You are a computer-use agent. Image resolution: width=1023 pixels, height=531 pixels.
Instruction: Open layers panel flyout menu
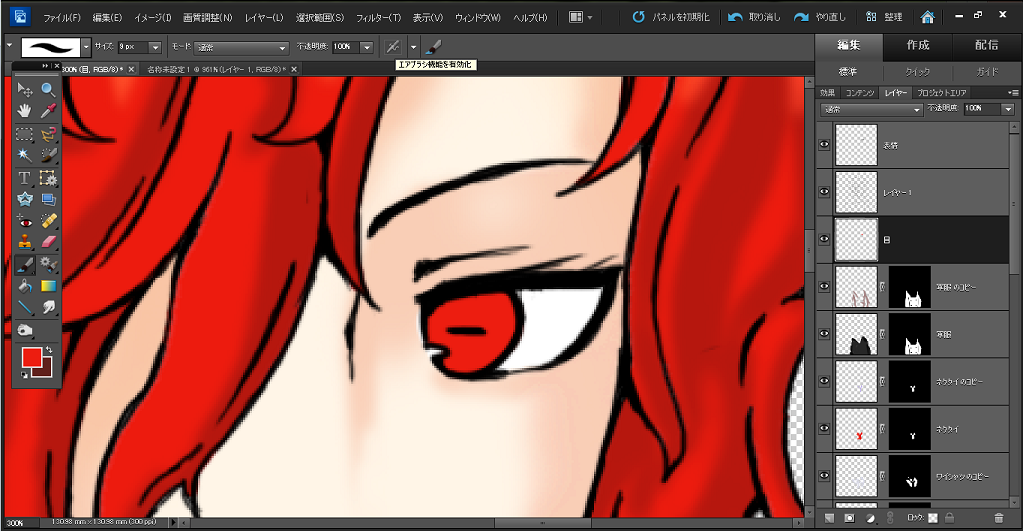pyautogui.click(x=1013, y=93)
